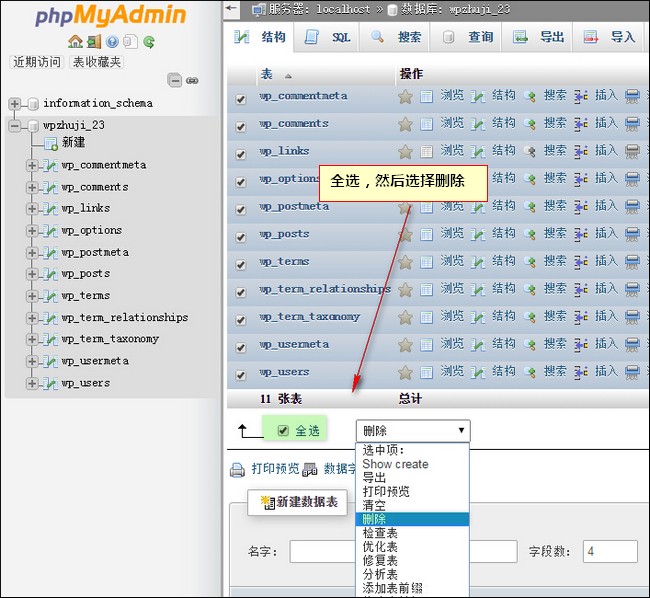
Task: Uncheck the wp_users checkbox
Action: click(240, 375)
